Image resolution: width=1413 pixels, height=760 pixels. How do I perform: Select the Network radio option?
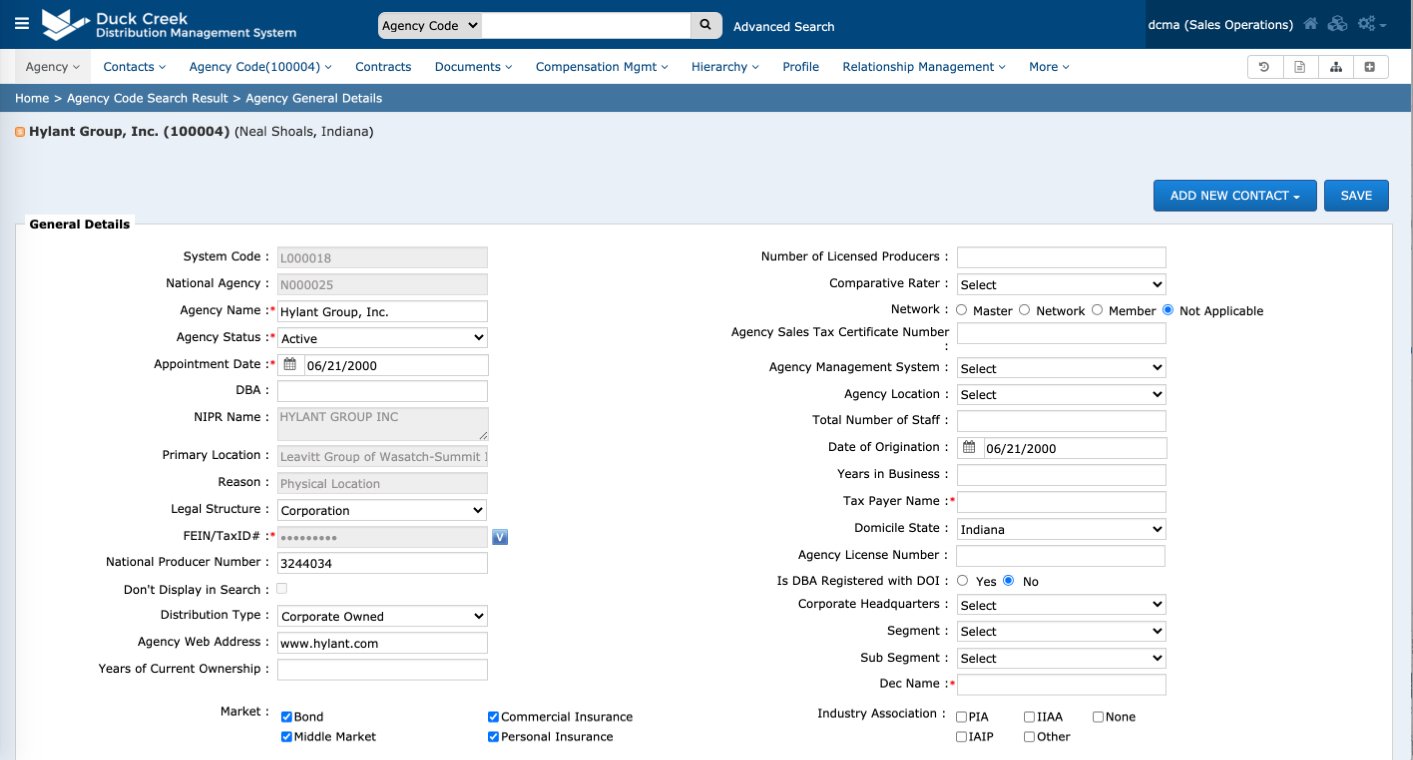pyautogui.click(x=1024, y=310)
